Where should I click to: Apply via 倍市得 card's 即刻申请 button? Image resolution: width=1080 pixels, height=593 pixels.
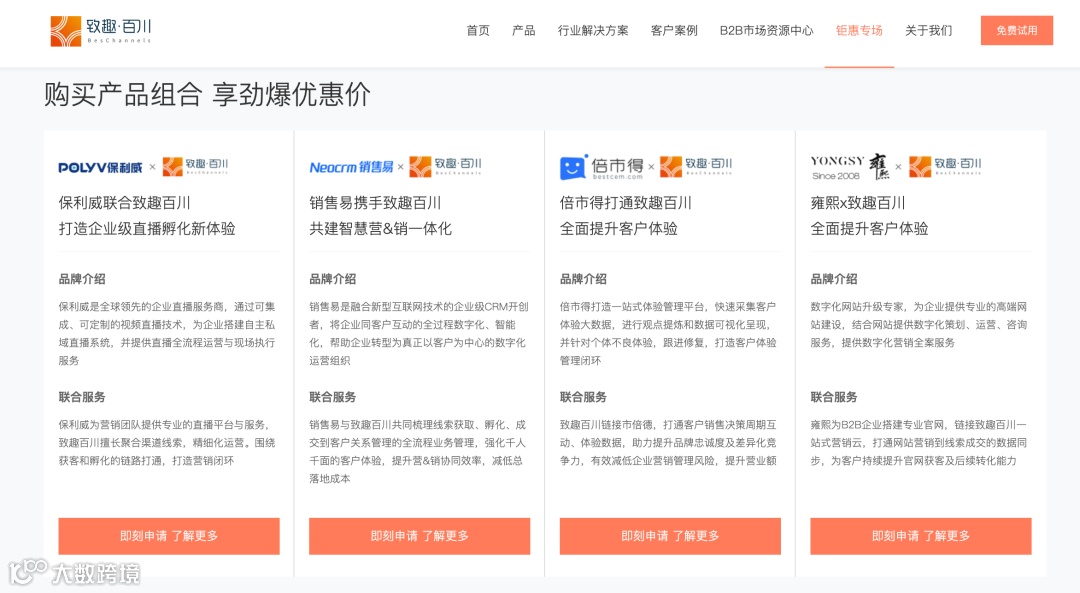(x=670, y=536)
